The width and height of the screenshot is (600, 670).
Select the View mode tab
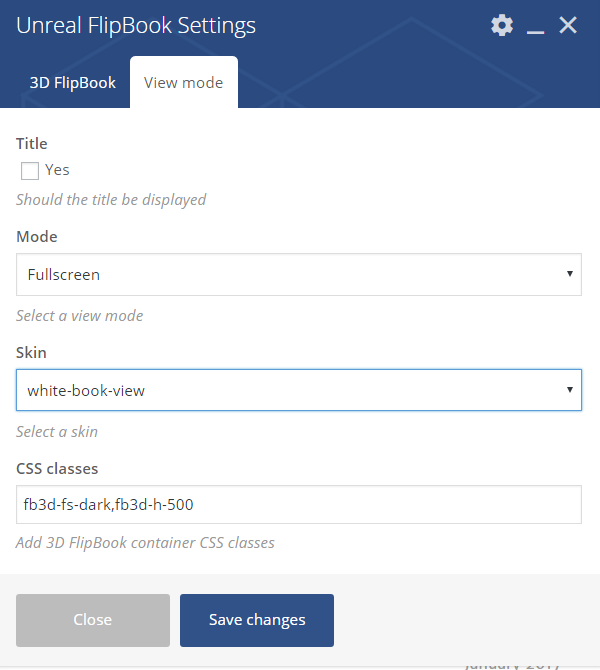(x=184, y=82)
